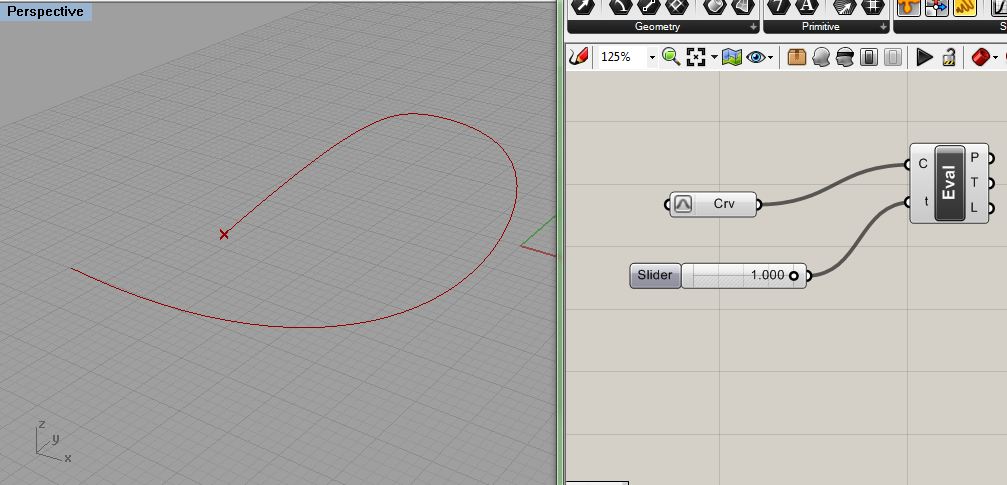Click the sketch pencil icon in canvas toolbar
The width and height of the screenshot is (1007, 485).
pyautogui.click(x=578, y=57)
